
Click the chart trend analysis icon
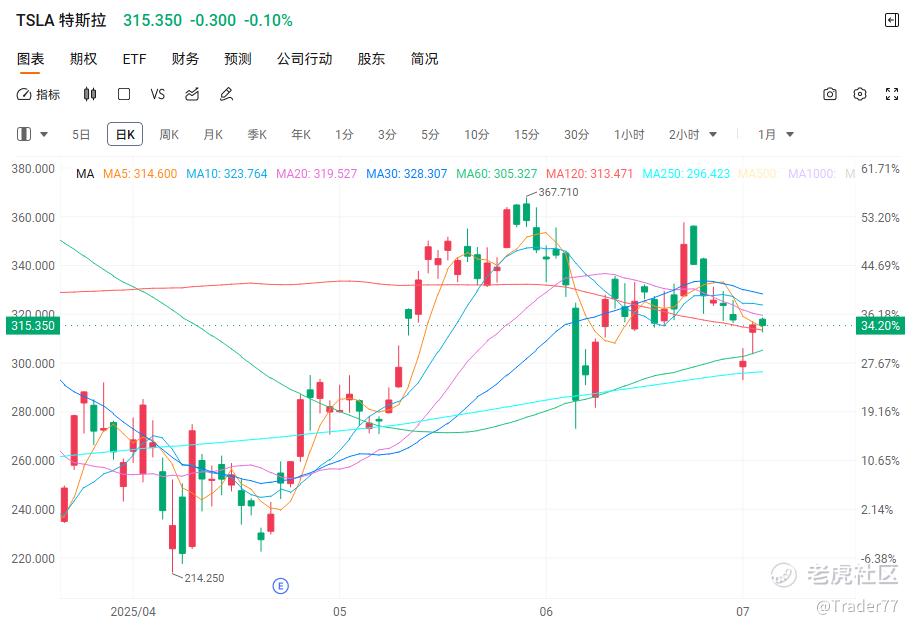point(192,94)
